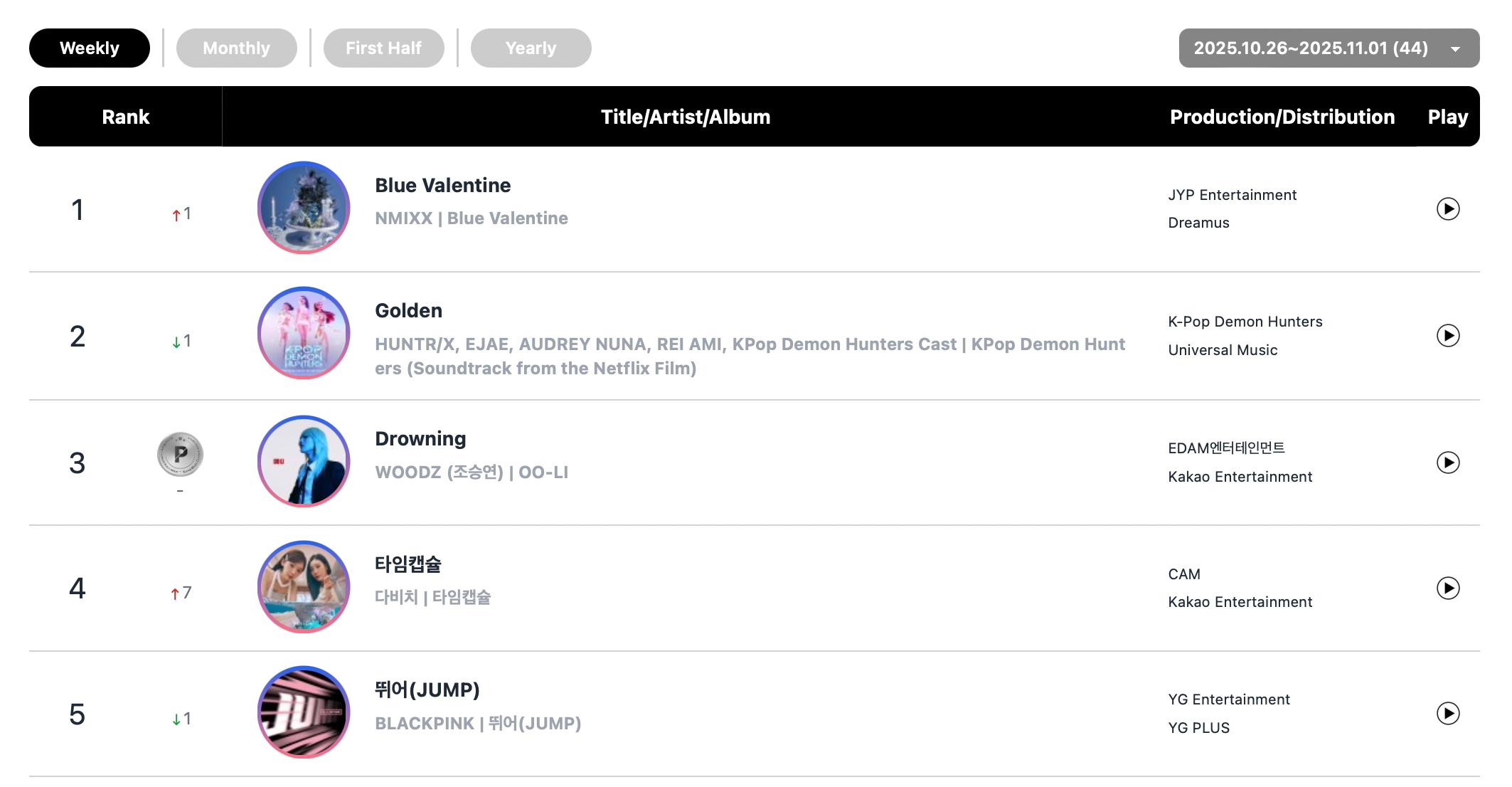
Task: Play the song Golden
Action: tap(1447, 335)
